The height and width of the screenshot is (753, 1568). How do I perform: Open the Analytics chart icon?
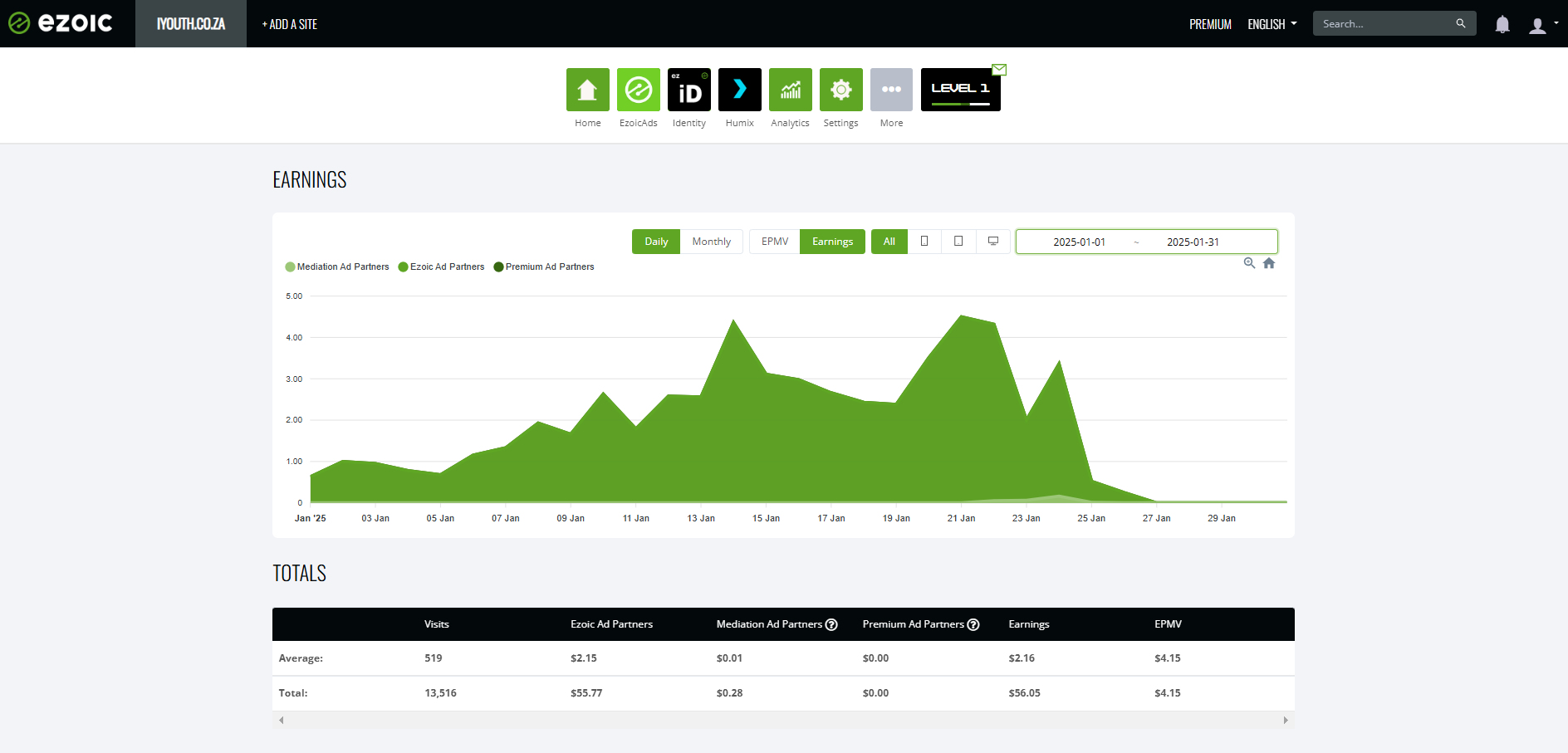791,90
